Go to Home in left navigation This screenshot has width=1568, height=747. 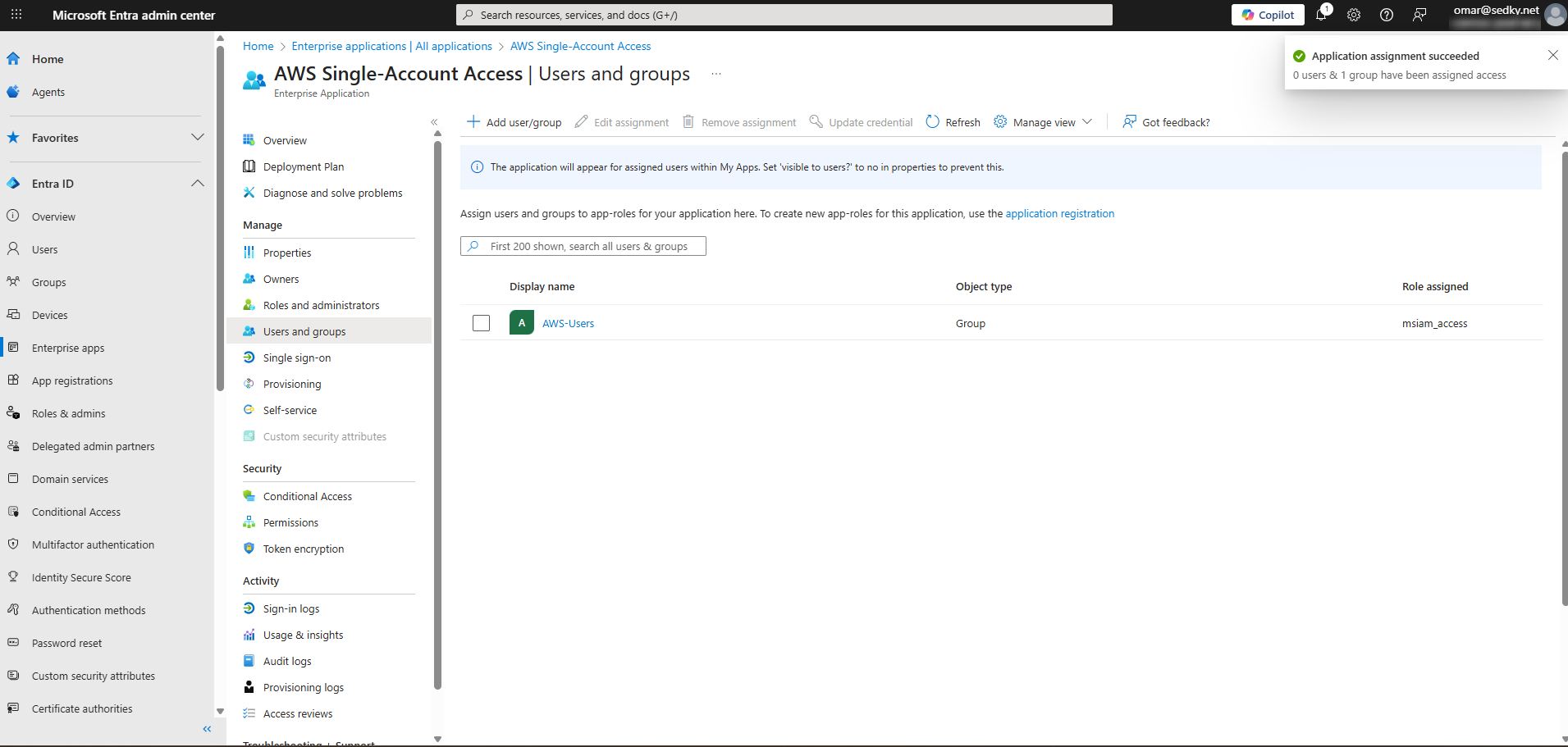pyautogui.click(x=48, y=59)
